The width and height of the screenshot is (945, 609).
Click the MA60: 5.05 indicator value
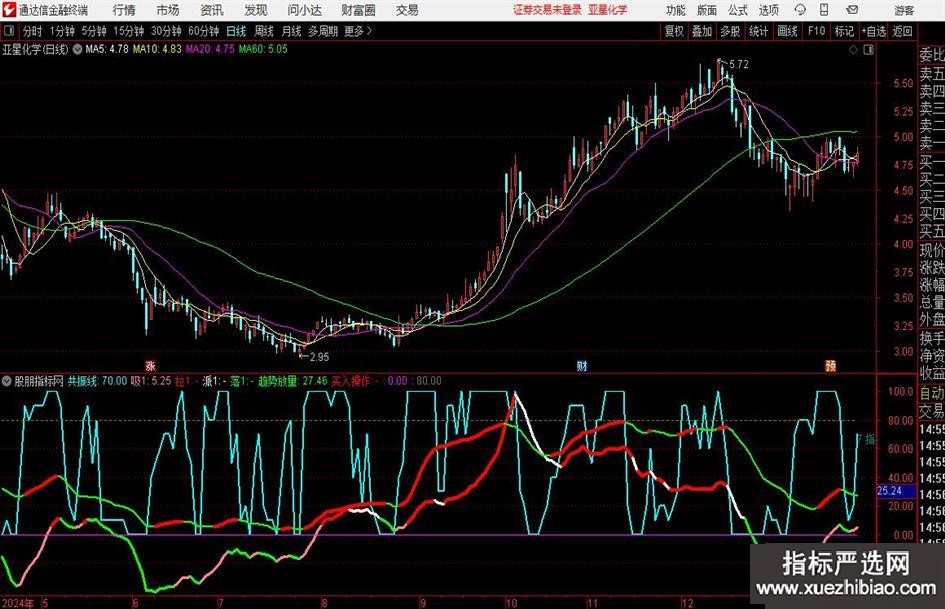263,49
